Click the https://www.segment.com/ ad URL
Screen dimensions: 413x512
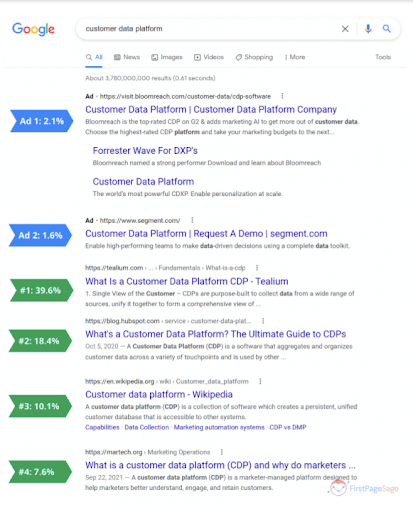tap(140, 220)
